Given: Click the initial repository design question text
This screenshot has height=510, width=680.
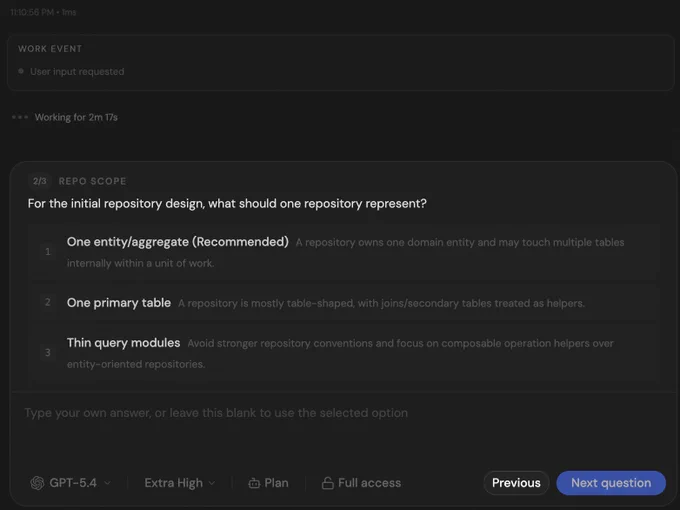Looking at the screenshot, I should click(x=227, y=203).
